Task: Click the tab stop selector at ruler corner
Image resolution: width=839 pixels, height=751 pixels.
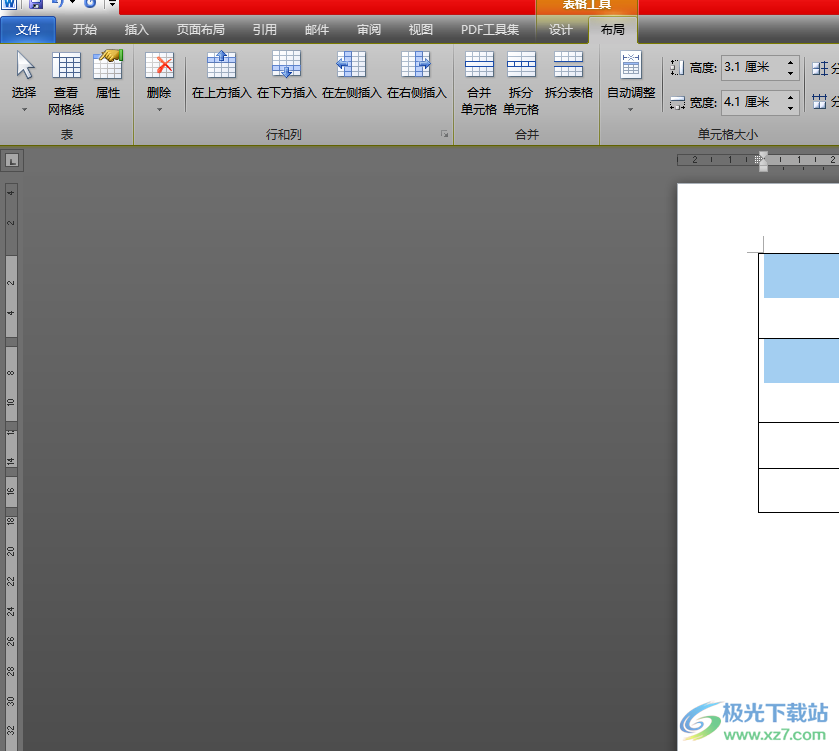Action: point(12,160)
